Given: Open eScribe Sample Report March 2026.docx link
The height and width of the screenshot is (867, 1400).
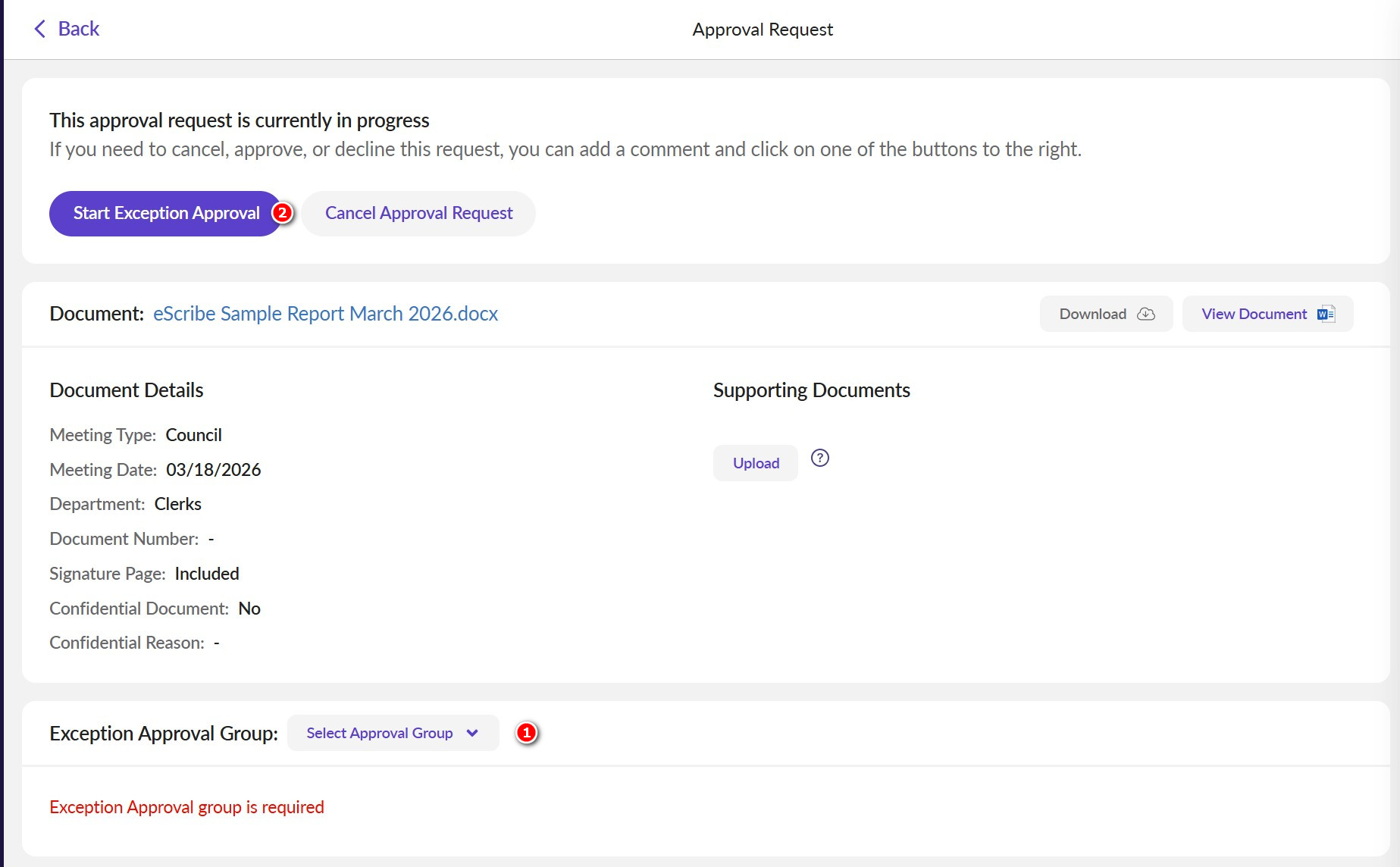Looking at the screenshot, I should (324, 313).
